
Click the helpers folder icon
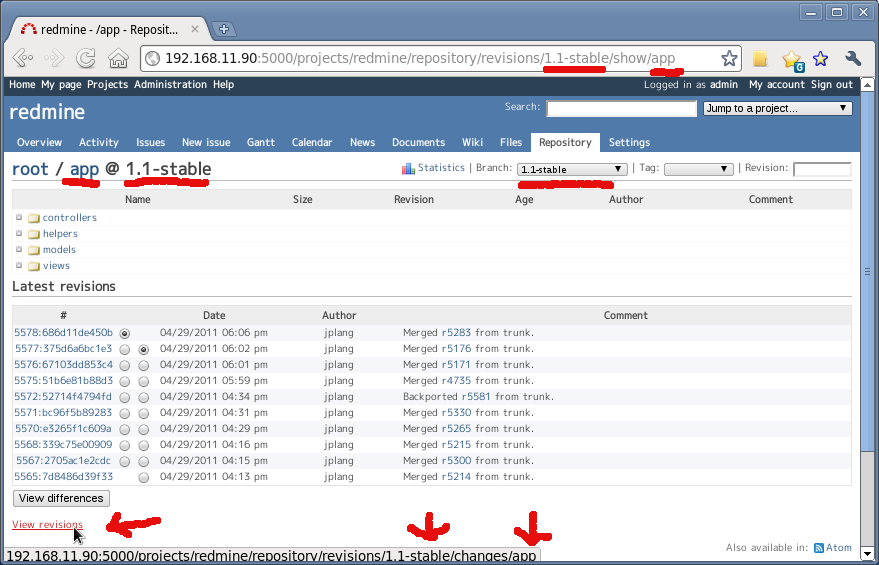pos(34,234)
